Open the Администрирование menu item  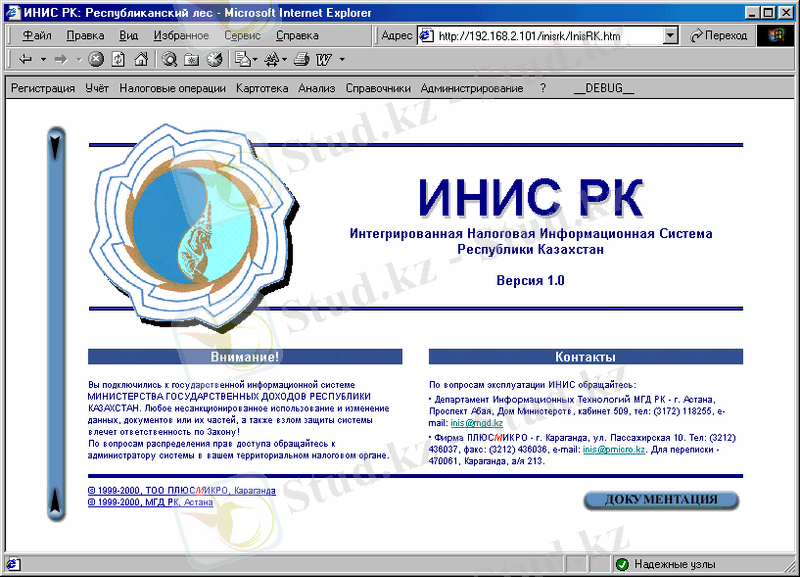point(472,88)
